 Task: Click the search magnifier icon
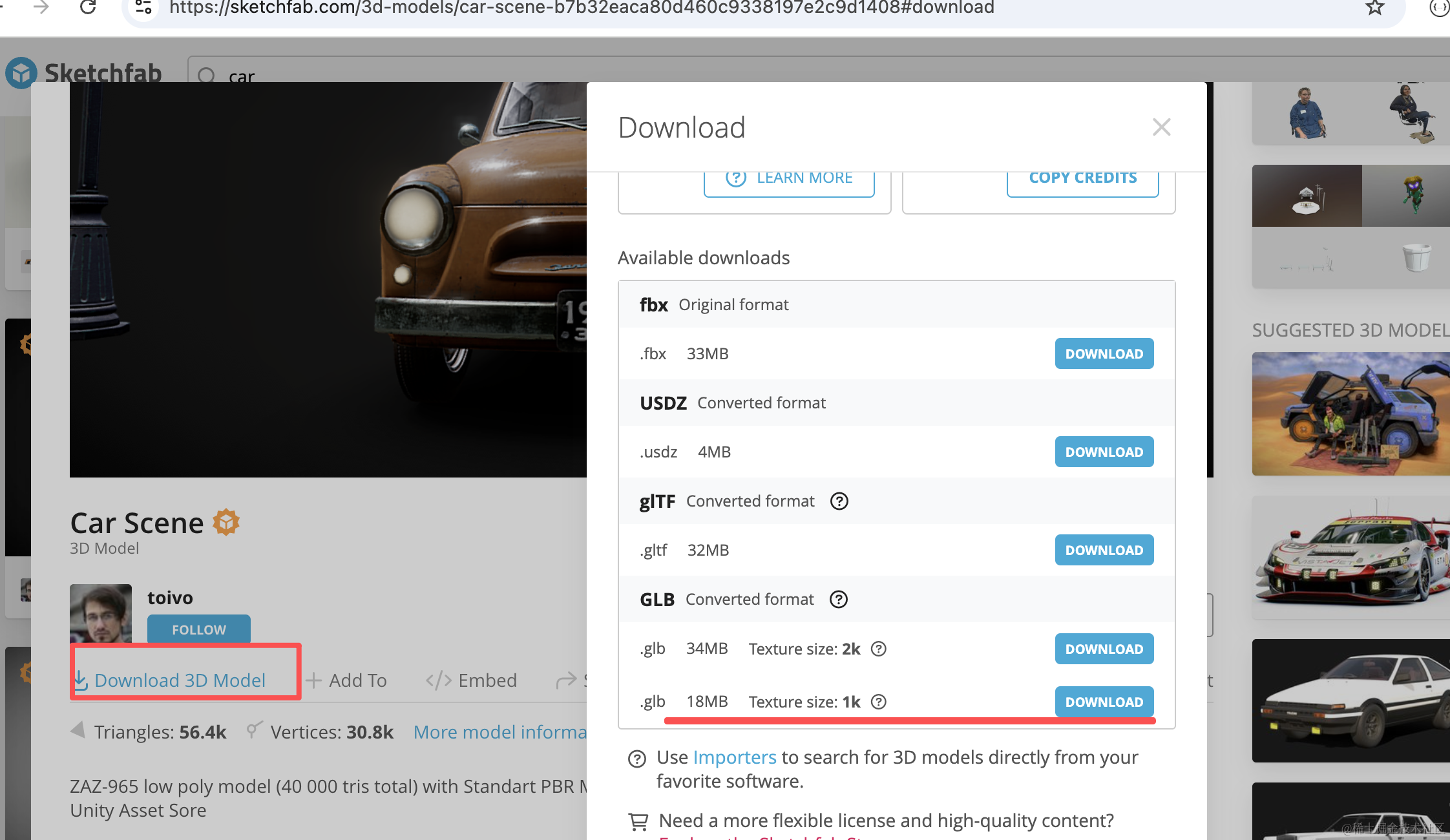206,76
